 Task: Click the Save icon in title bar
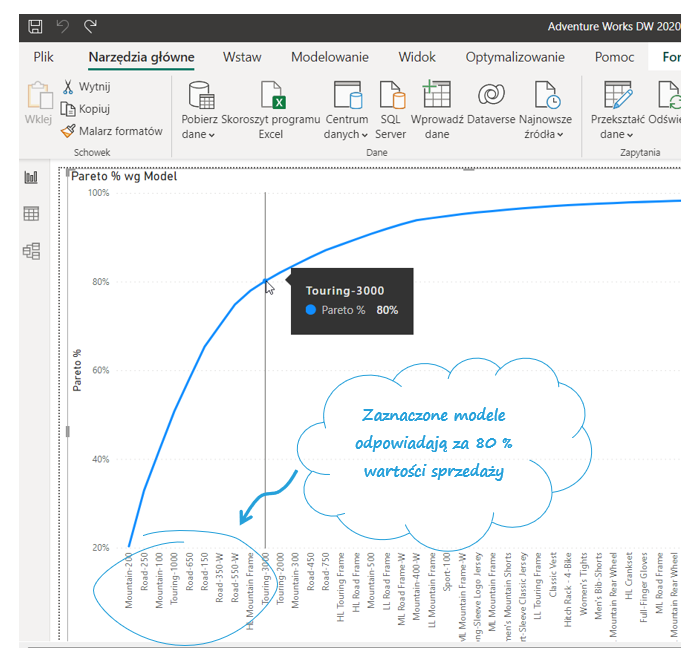point(36,25)
